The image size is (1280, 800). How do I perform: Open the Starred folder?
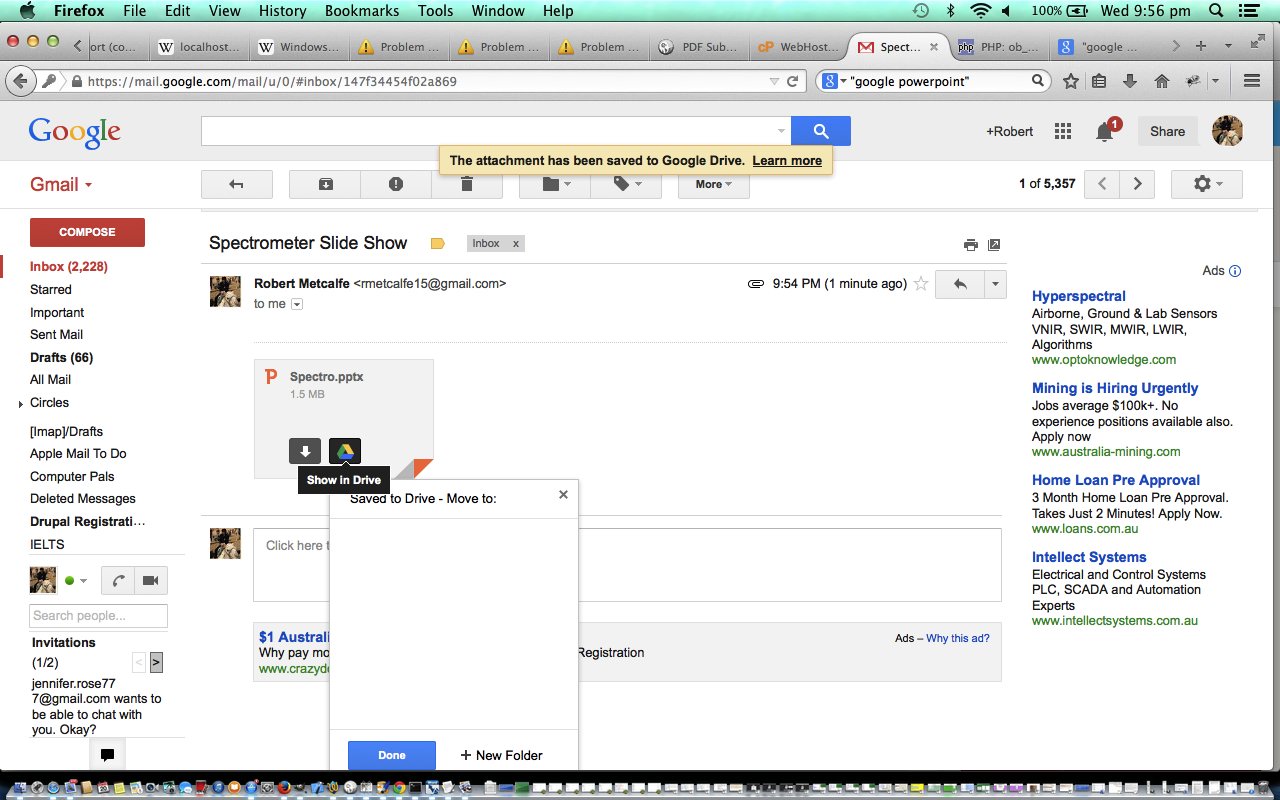click(51, 289)
